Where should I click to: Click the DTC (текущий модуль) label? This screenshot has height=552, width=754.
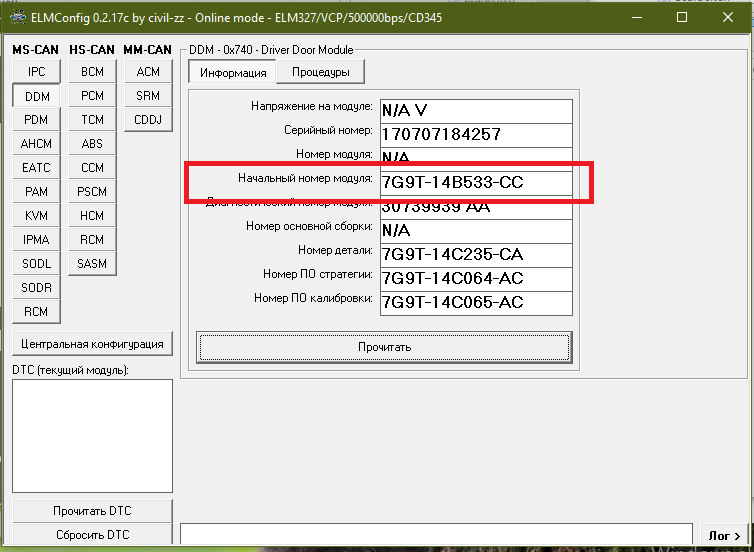[x=71, y=370]
